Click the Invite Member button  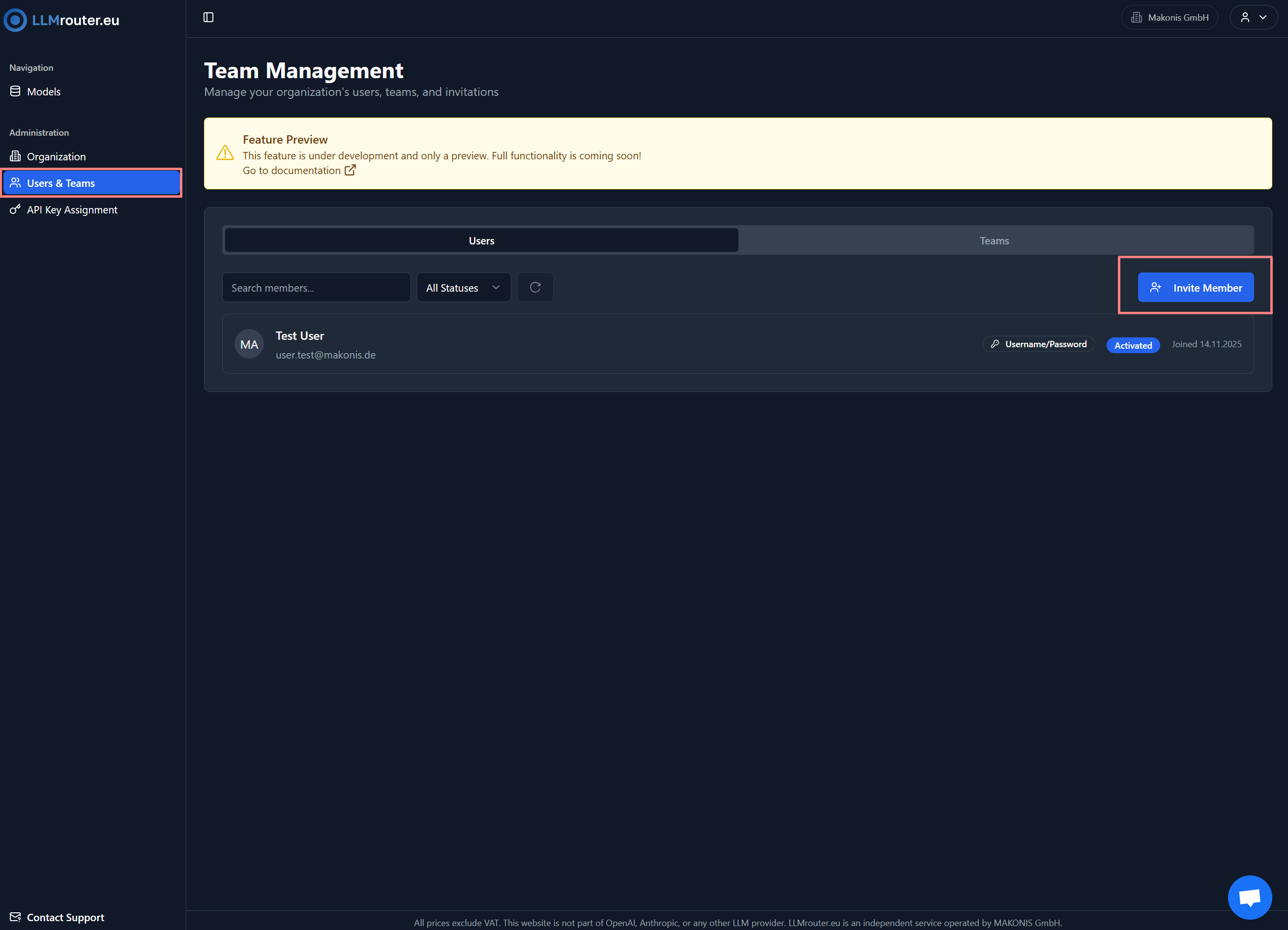coord(1195,288)
